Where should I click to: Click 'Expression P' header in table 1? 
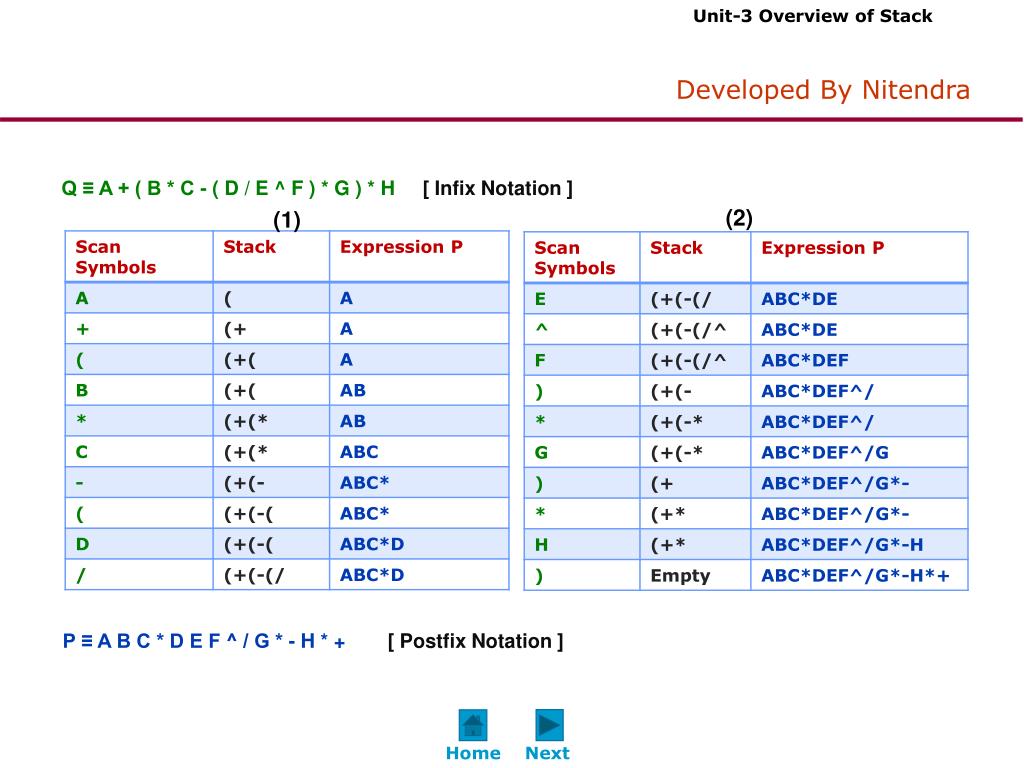[401, 247]
